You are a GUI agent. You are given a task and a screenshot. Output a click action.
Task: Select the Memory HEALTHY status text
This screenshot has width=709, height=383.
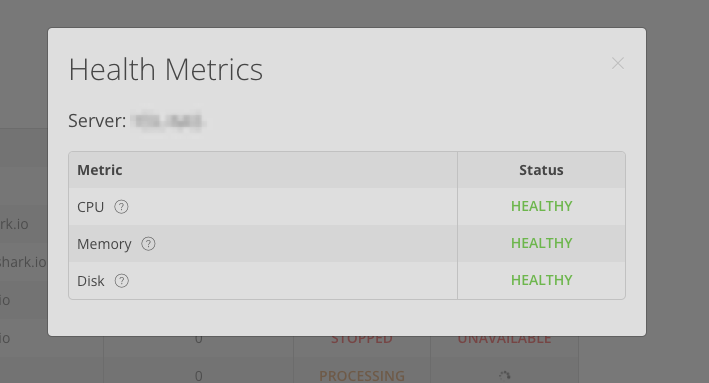pyautogui.click(x=541, y=243)
